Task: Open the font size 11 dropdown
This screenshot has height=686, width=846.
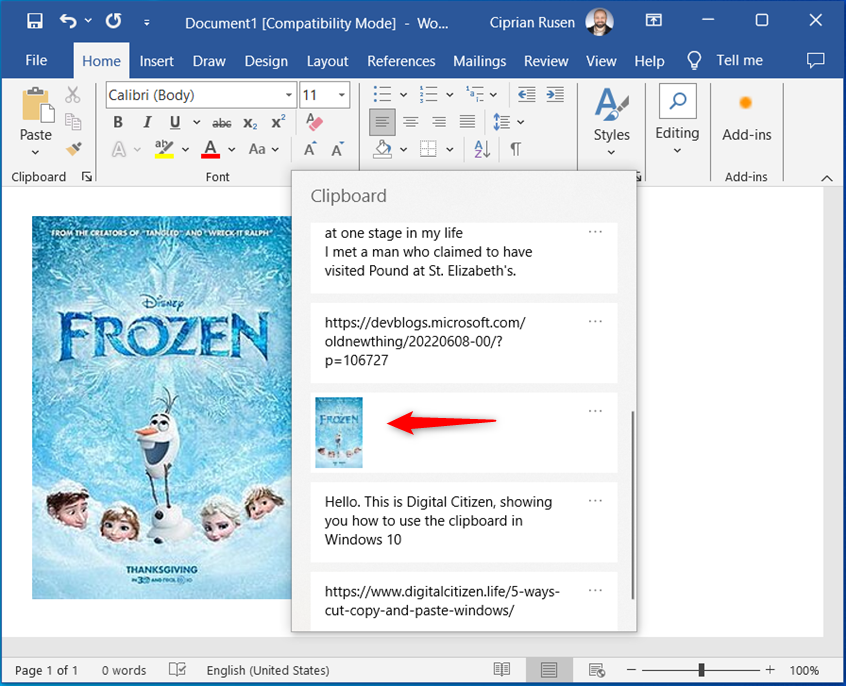Action: click(342, 95)
